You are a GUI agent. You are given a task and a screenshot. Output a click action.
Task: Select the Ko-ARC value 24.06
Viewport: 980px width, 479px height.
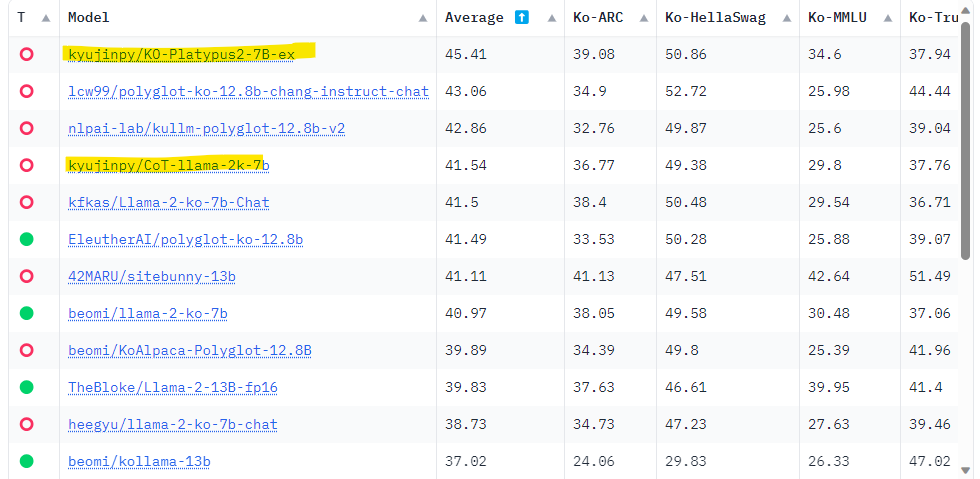[594, 461]
